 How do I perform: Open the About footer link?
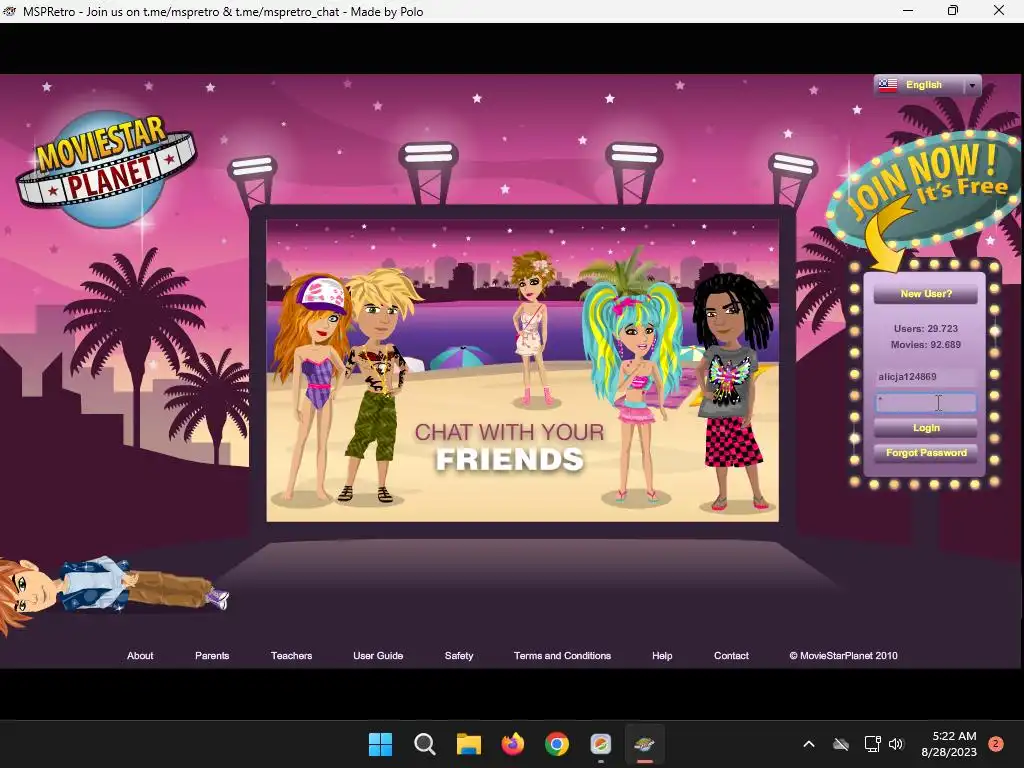140,656
